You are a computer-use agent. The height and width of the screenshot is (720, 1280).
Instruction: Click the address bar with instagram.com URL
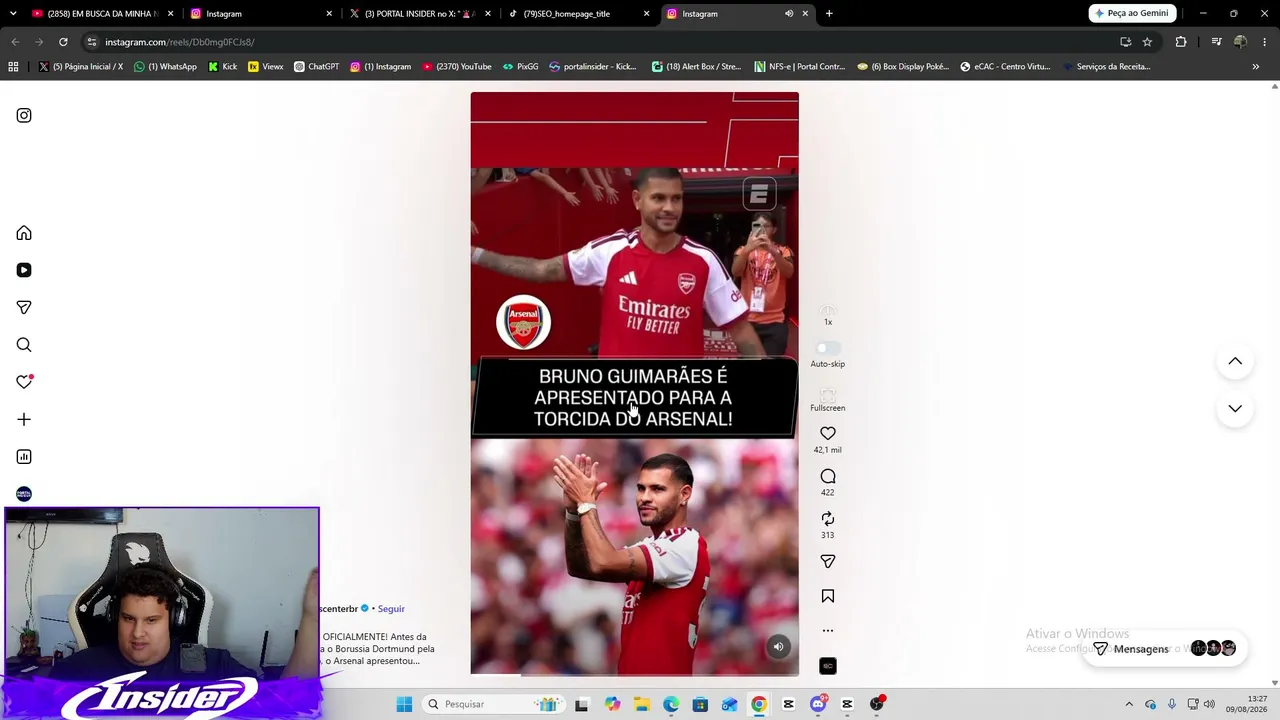pyautogui.click(x=600, y=42)
